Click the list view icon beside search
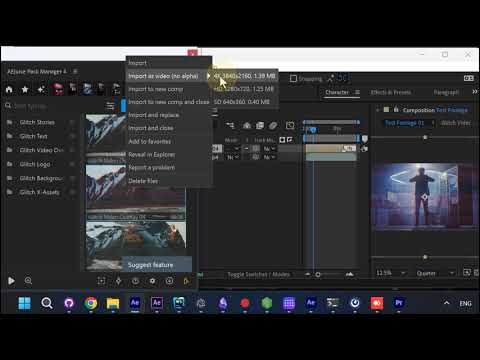 110,106
